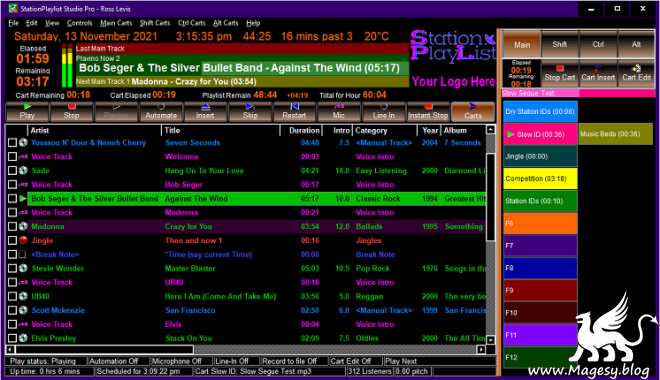Image resolution: width=660 pixels, height=380 pixels.
Task: Click the horizontal scrollbar right arrow
Action: (481, 349)
